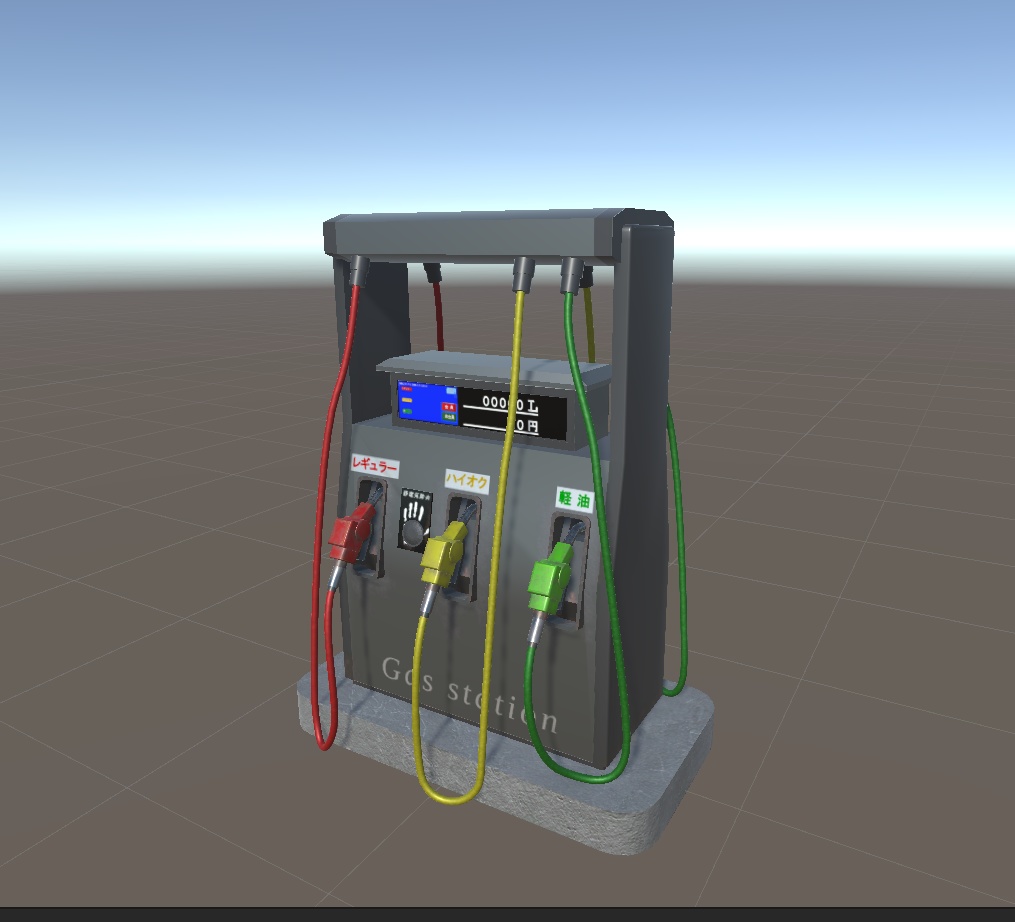Select the red fuel option on the touchscreen
Image resolution: width=1015 pixels, height=922 pixels.
pos(406,390)
